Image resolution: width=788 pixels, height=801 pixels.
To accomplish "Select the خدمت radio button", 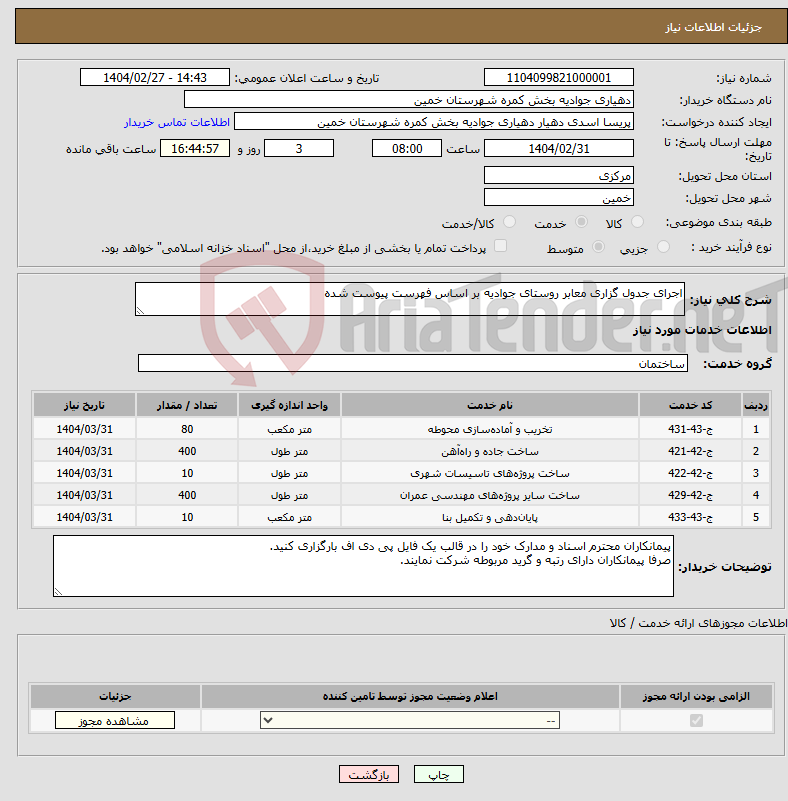I will [x=581, y=222].
